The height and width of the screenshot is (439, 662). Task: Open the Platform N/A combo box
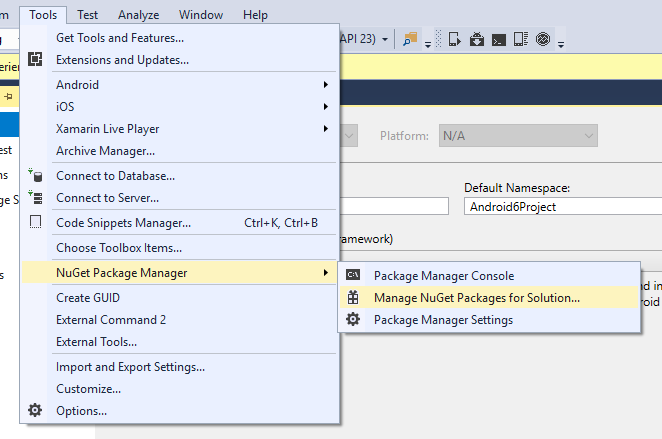[x=518, y=135]
